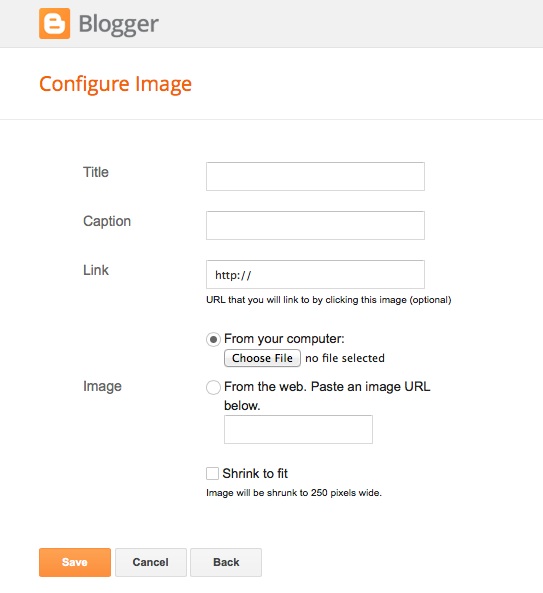The width and height of the screenshot is (543, 593).
Task: Click the From the web label text
Action: tap(327, 396)
